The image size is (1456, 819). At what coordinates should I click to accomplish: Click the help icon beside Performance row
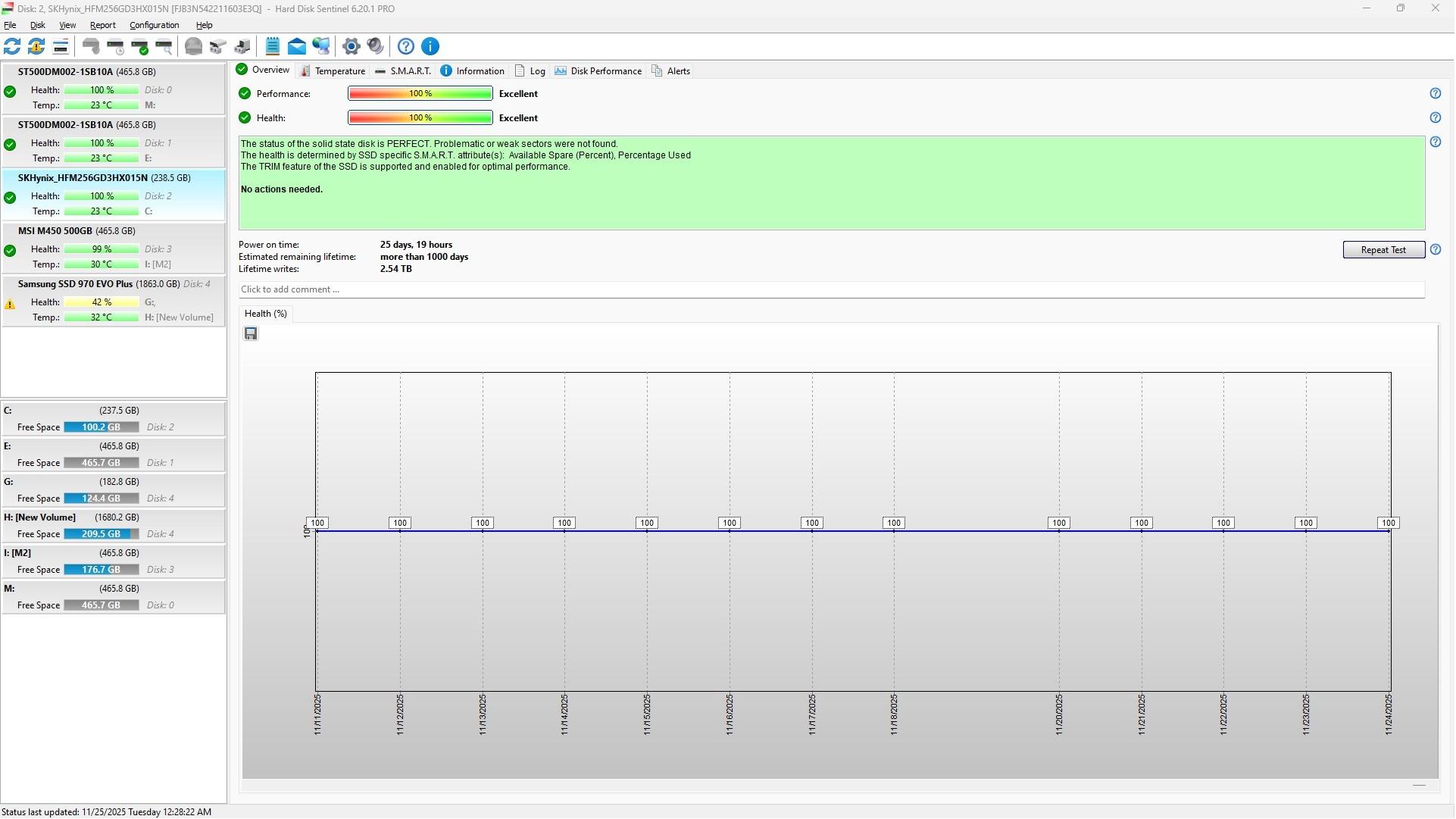[x=1436, y=94]
